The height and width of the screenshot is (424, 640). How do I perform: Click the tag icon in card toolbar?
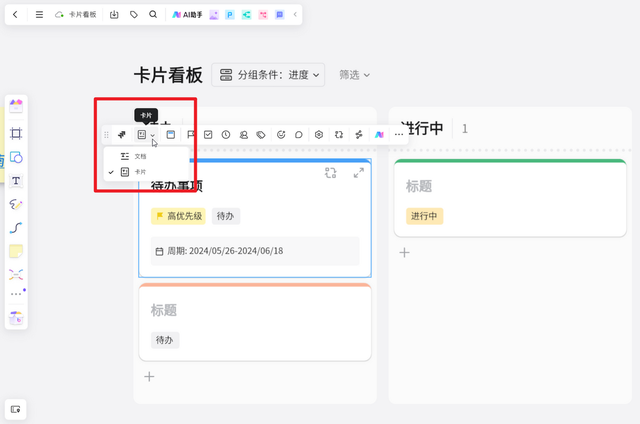pos(261,135)
